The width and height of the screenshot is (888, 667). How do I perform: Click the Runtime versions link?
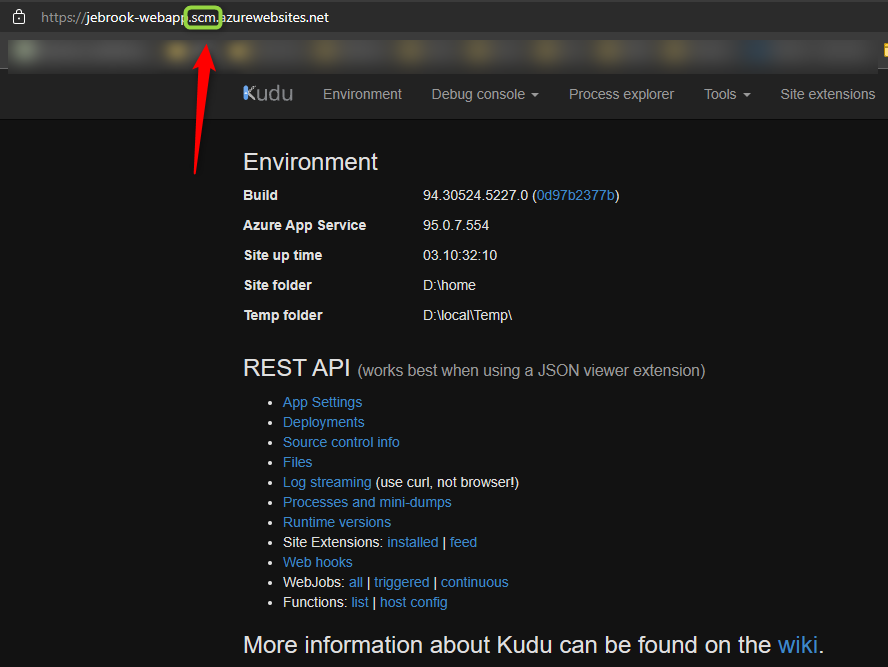pos(337,522)
